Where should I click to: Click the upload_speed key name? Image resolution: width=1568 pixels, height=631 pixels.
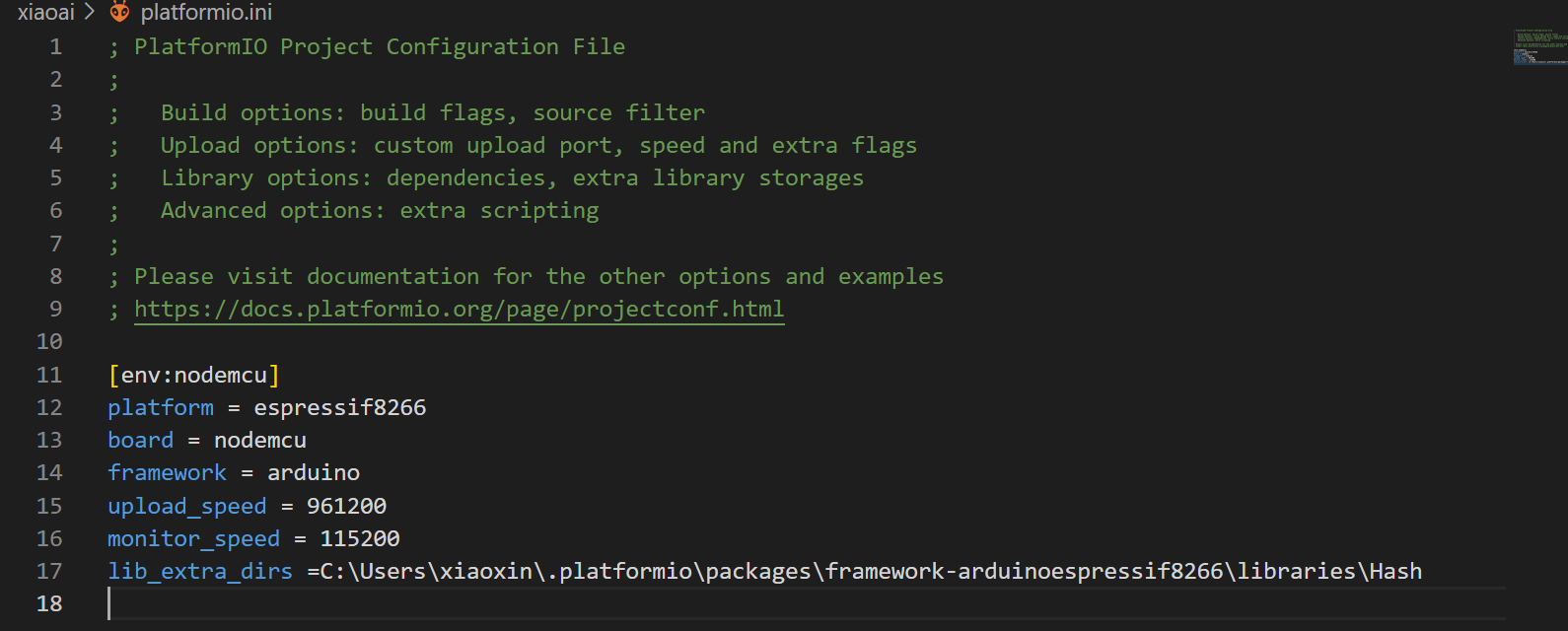[x=186, y=506]
